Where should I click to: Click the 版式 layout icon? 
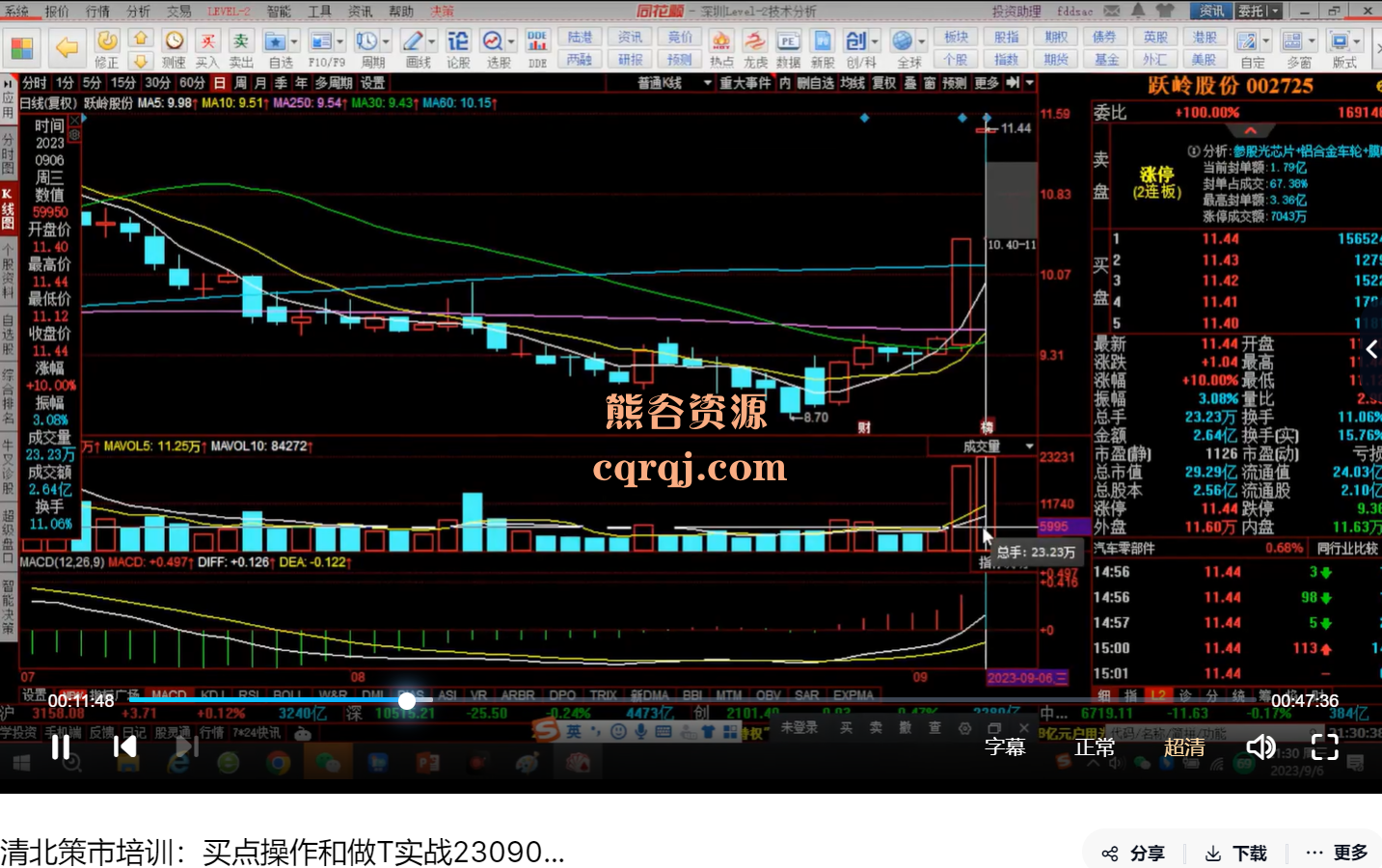pyautogui.click(x=1340, y=41)
